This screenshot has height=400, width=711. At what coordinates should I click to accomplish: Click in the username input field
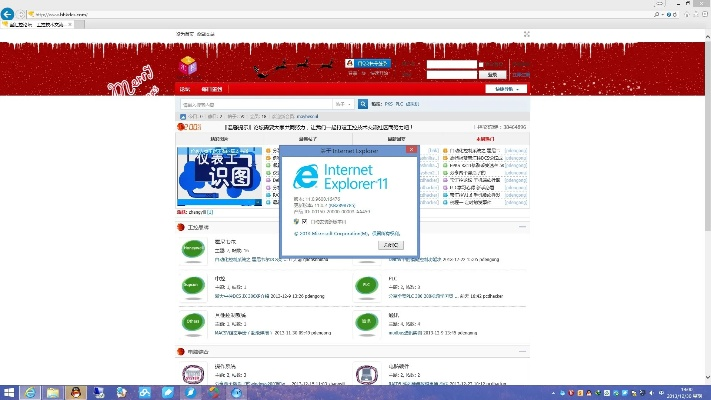[x=452, y=64]
